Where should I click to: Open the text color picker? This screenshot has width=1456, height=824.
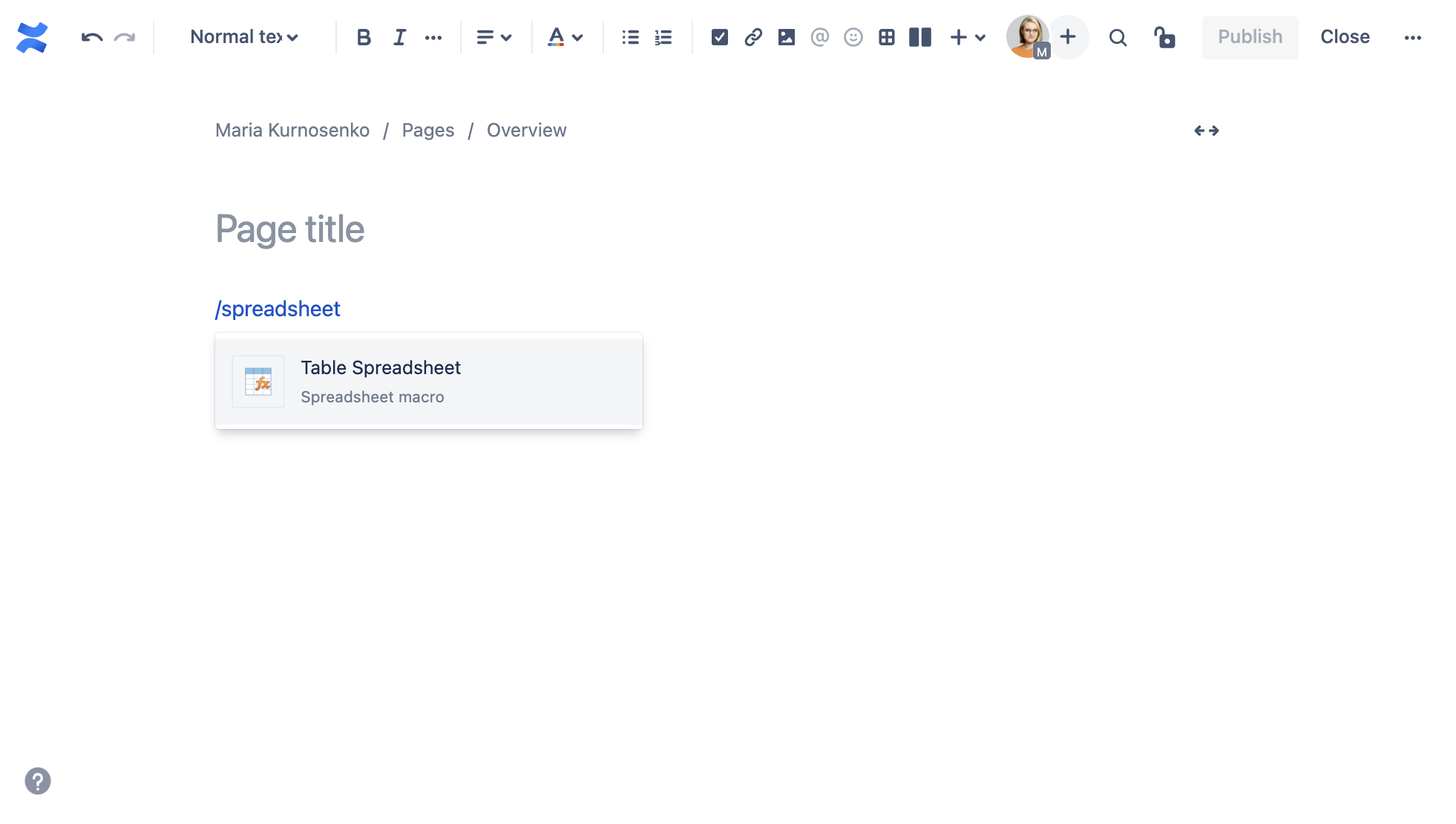[565, 37]
